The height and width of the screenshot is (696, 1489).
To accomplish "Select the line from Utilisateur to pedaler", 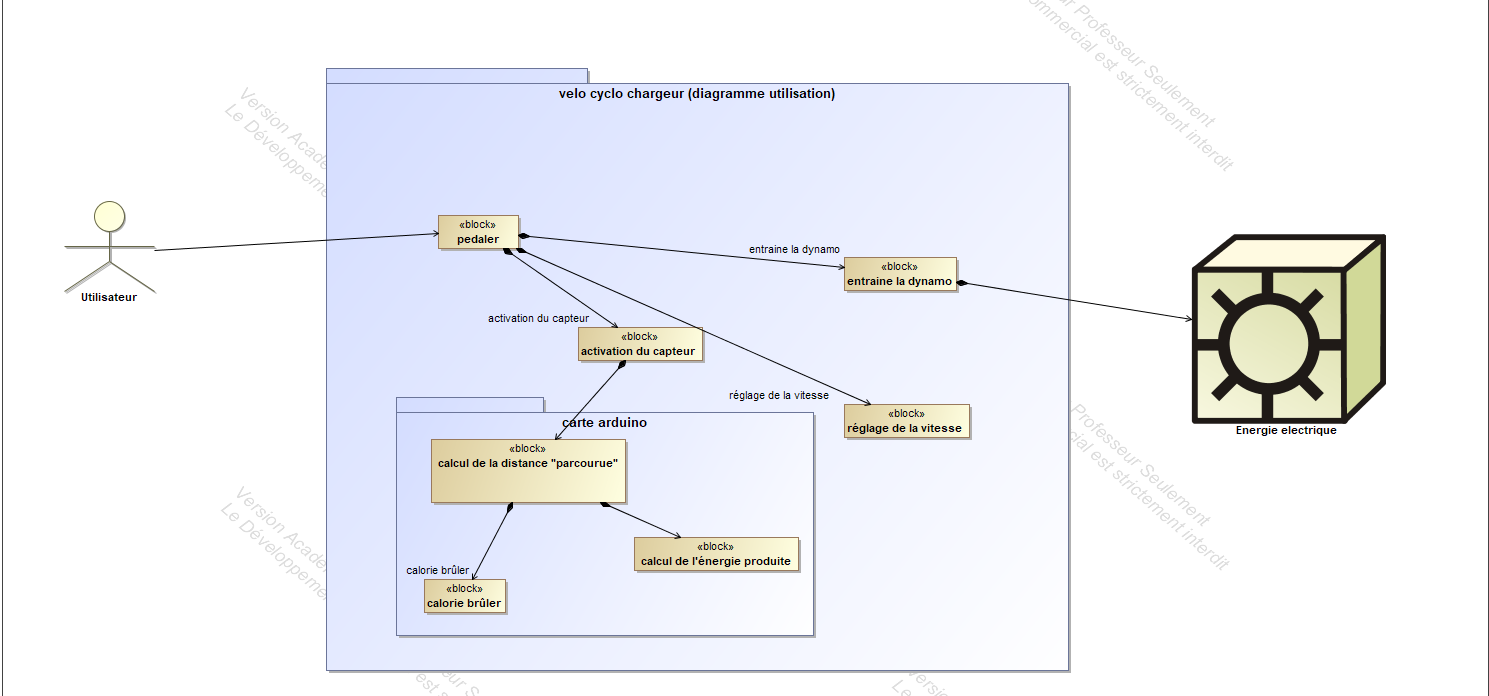I will point(300,242).
